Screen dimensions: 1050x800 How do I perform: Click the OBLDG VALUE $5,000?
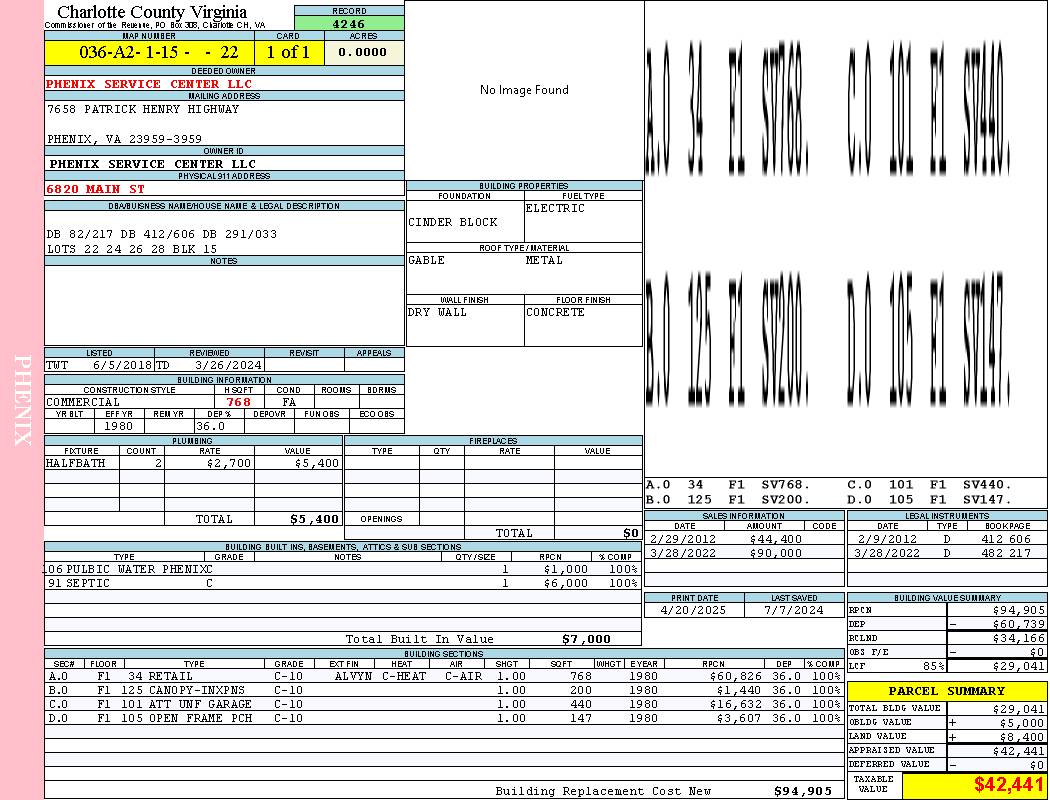(x=1022, y=722)
